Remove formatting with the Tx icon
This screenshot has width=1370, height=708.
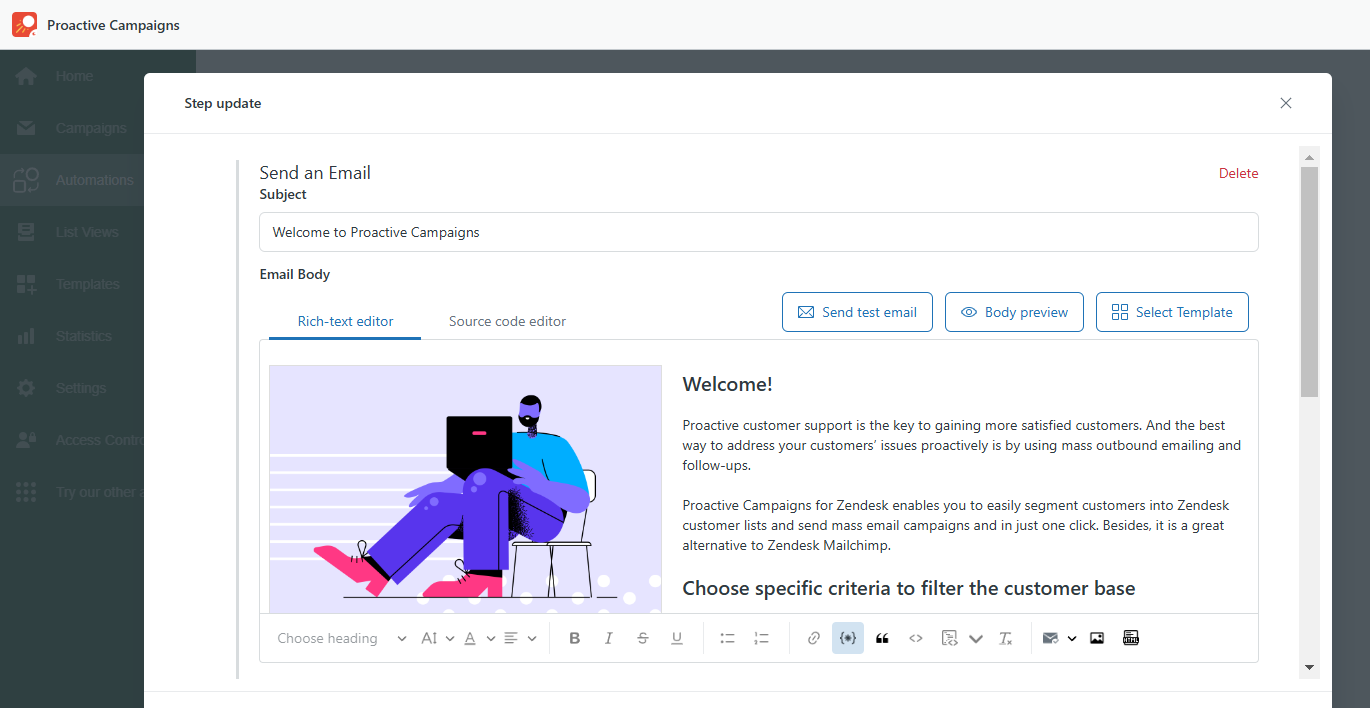pos(1006,638)
